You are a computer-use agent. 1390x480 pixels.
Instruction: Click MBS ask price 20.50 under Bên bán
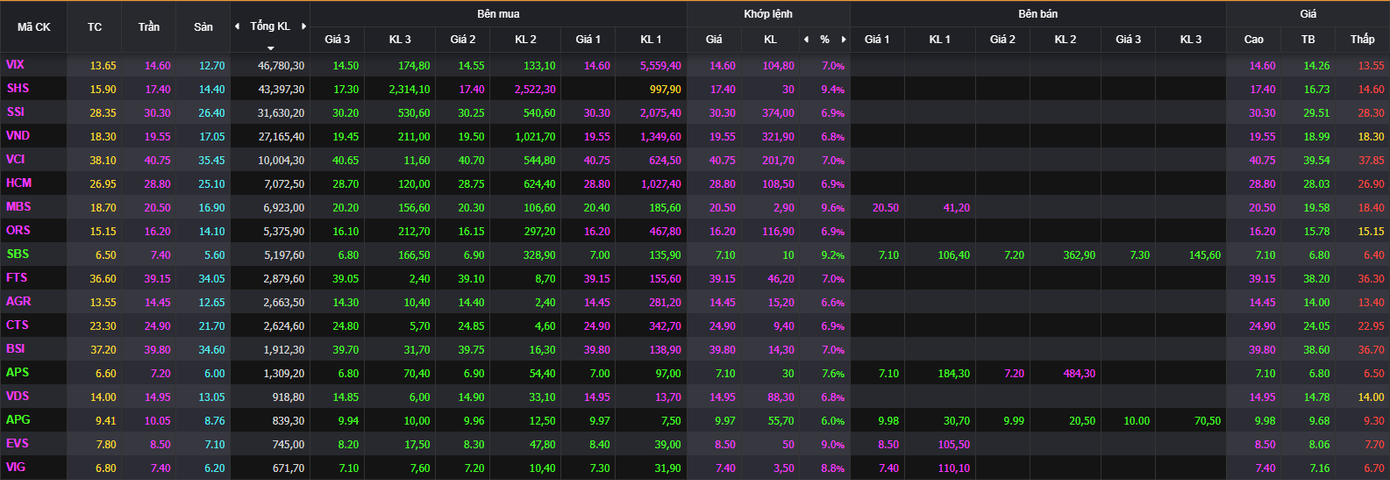tap(885, 207)
